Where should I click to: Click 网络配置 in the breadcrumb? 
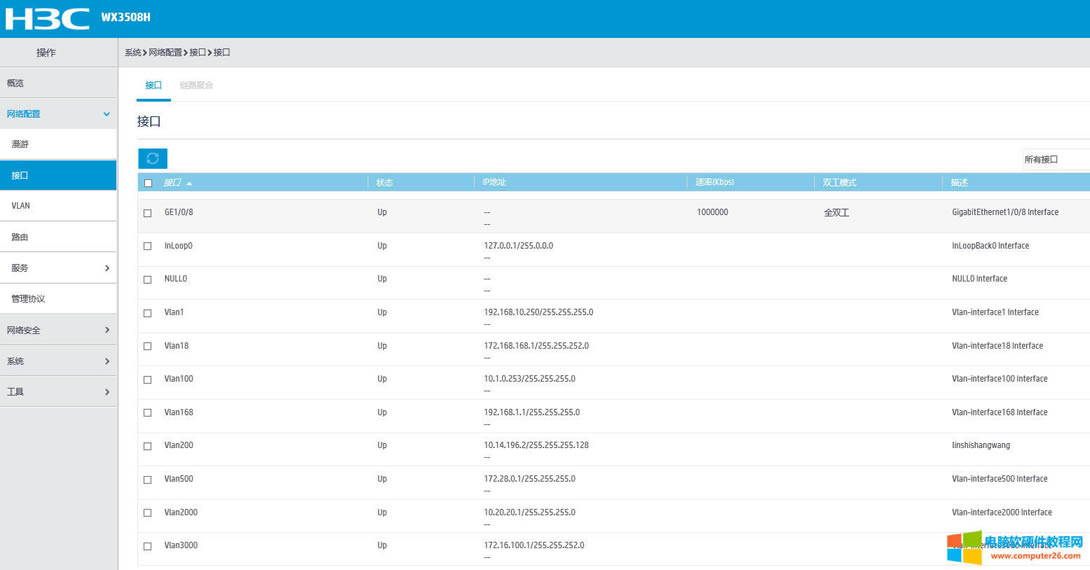165,52
